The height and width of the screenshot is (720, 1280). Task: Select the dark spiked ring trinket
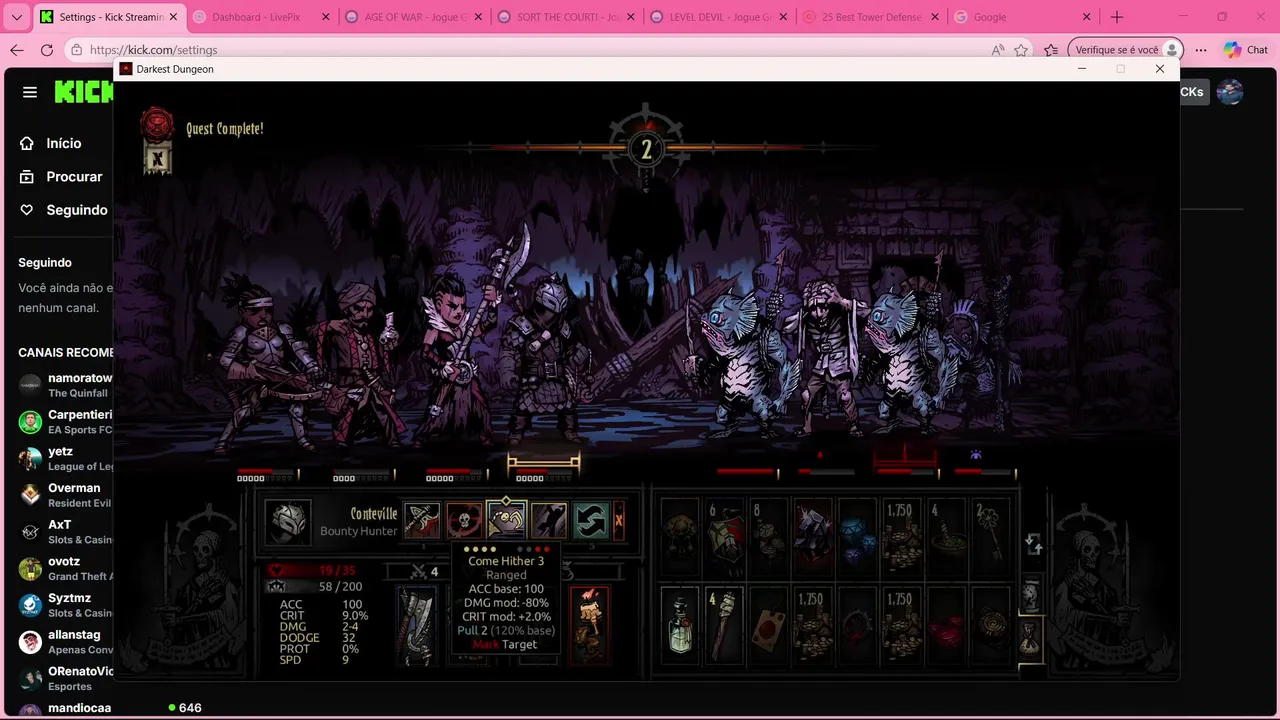[x=856, y=626]
